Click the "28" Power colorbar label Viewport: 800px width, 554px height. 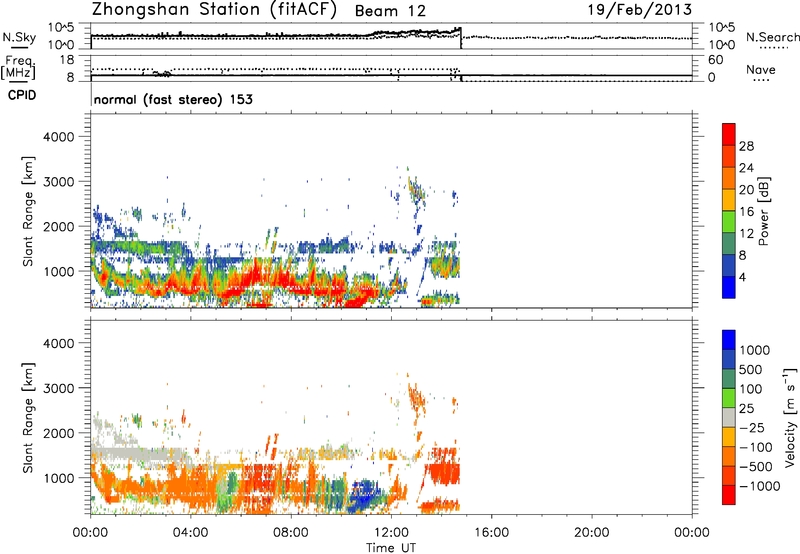(x=746, y=146)
